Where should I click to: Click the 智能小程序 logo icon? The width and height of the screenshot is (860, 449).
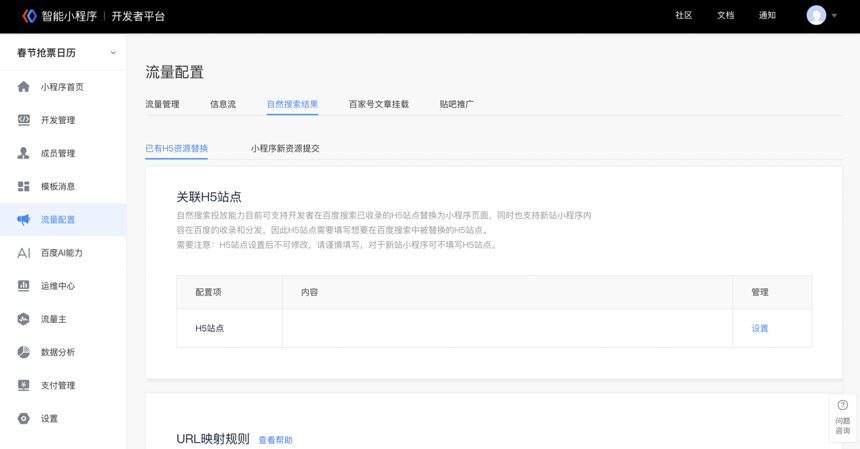30,16
